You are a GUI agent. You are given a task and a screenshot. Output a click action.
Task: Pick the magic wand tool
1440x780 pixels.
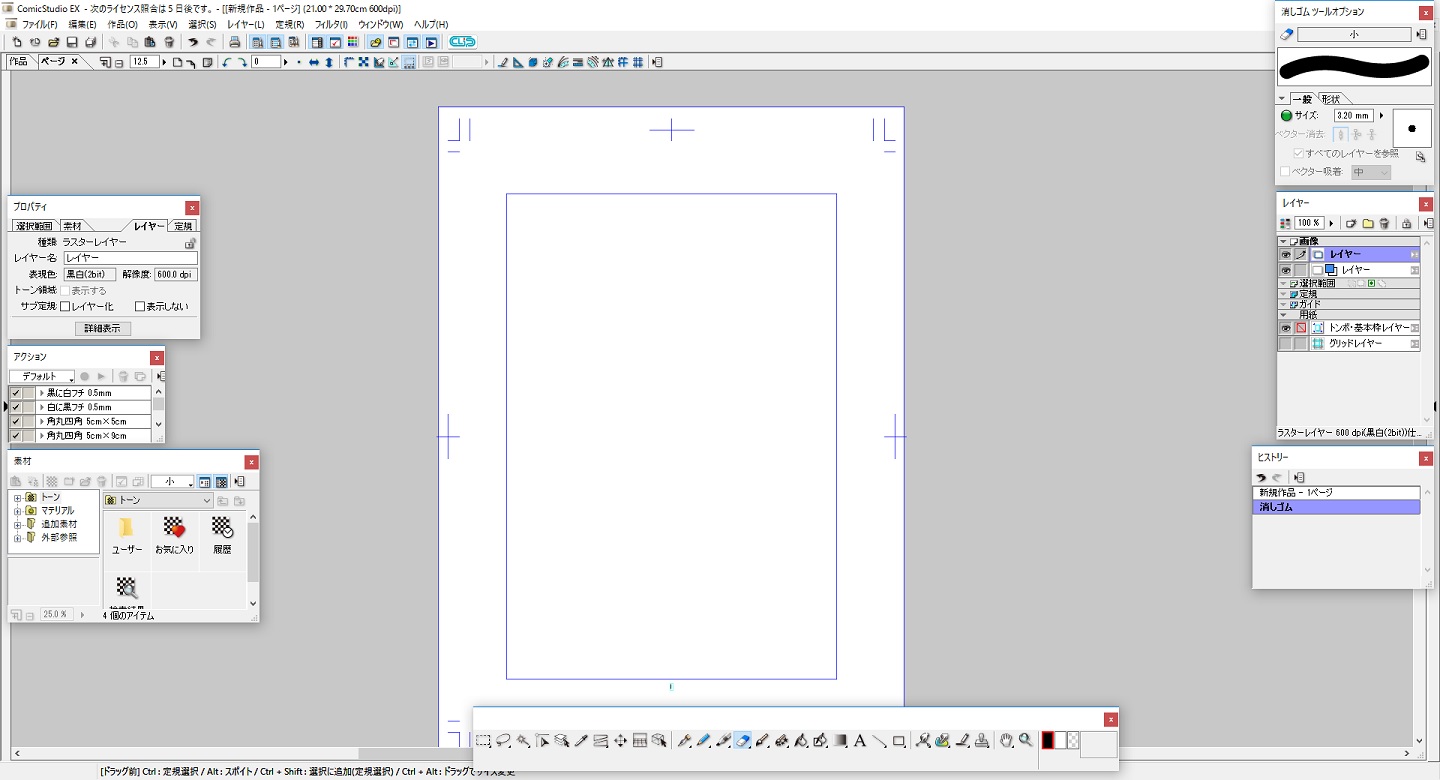(x=522, y=741)
